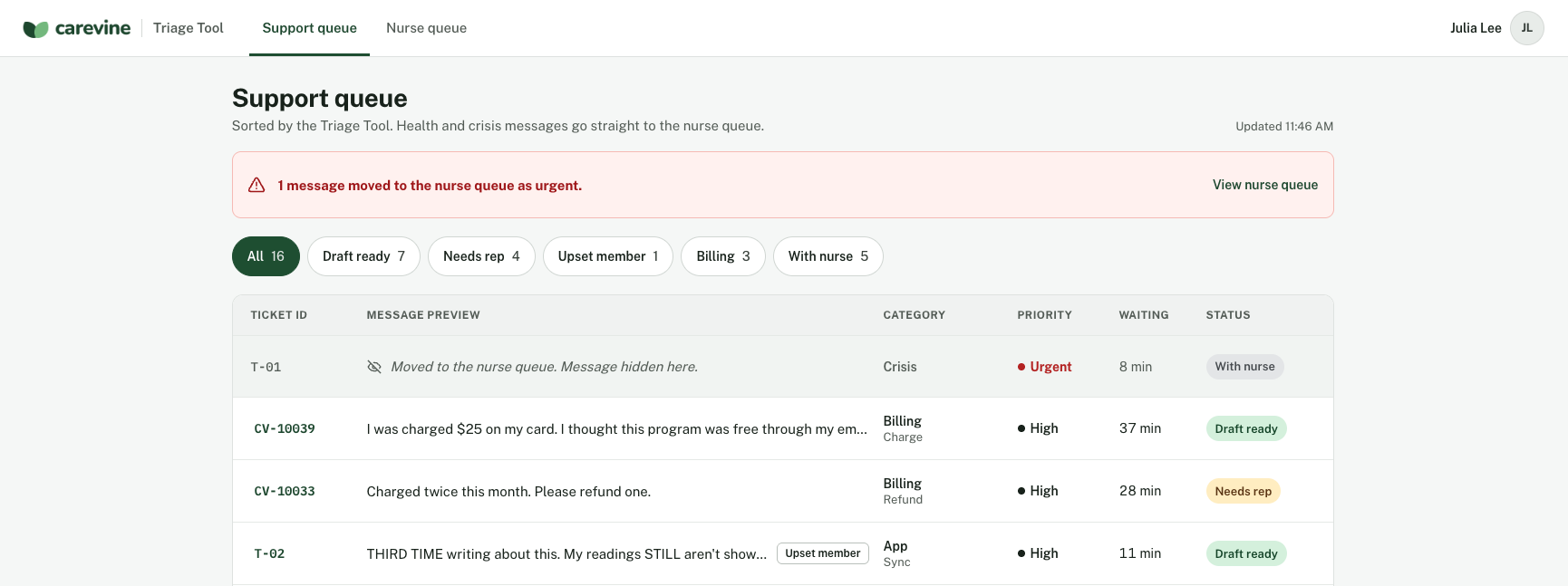The width and height of the screenshot is (1568, 586).
Task: Filter by Draft ready 7
Action: pos(363,256)
